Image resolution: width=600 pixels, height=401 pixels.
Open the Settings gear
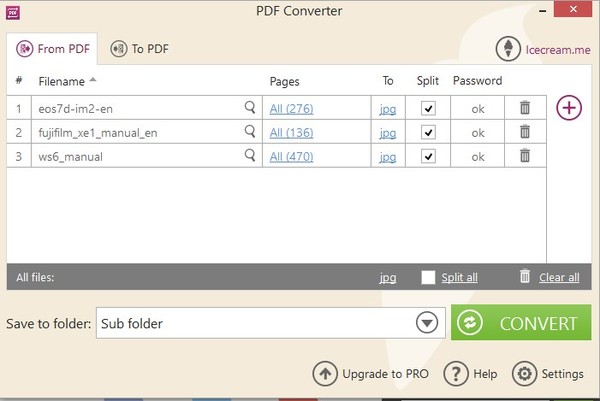548,374
